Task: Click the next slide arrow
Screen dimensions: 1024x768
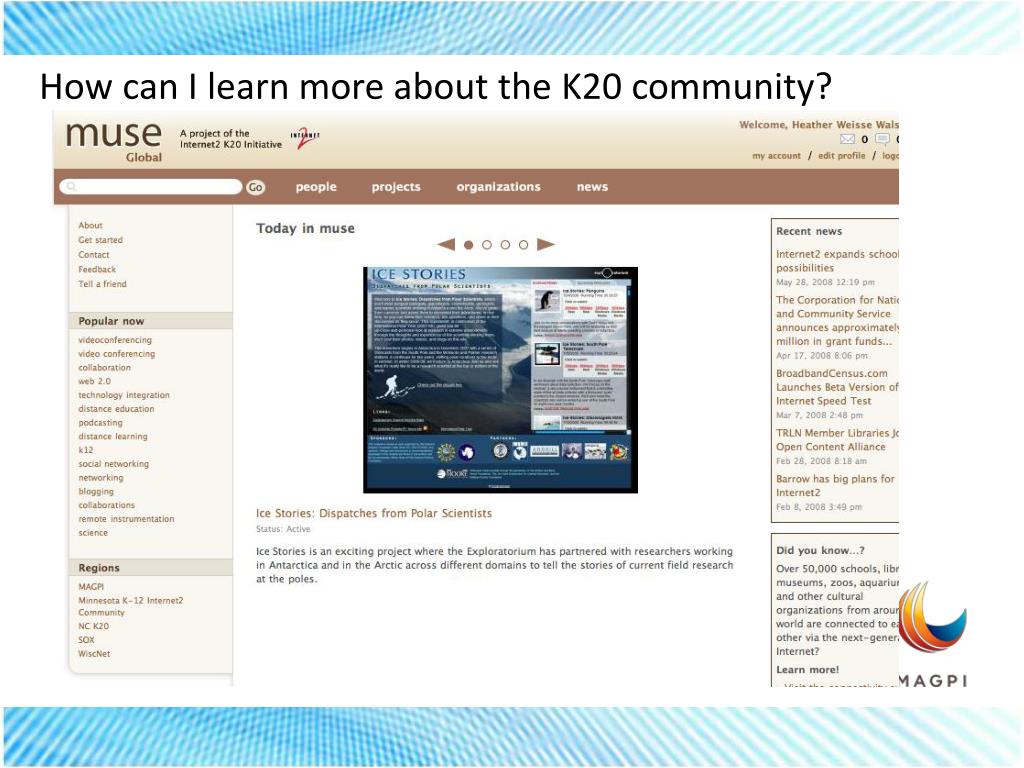Action: click(545, 245)
